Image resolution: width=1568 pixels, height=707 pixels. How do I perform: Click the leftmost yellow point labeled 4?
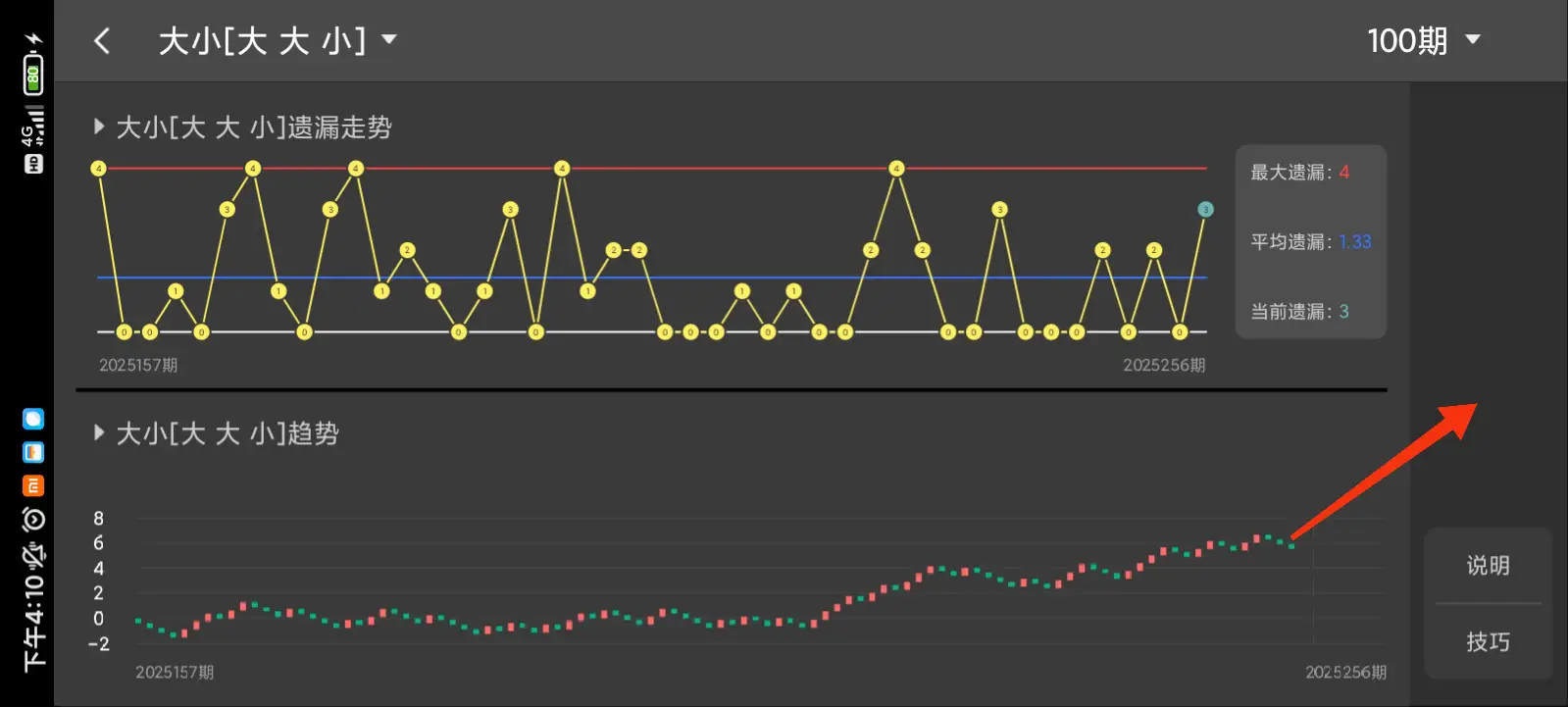98,169
